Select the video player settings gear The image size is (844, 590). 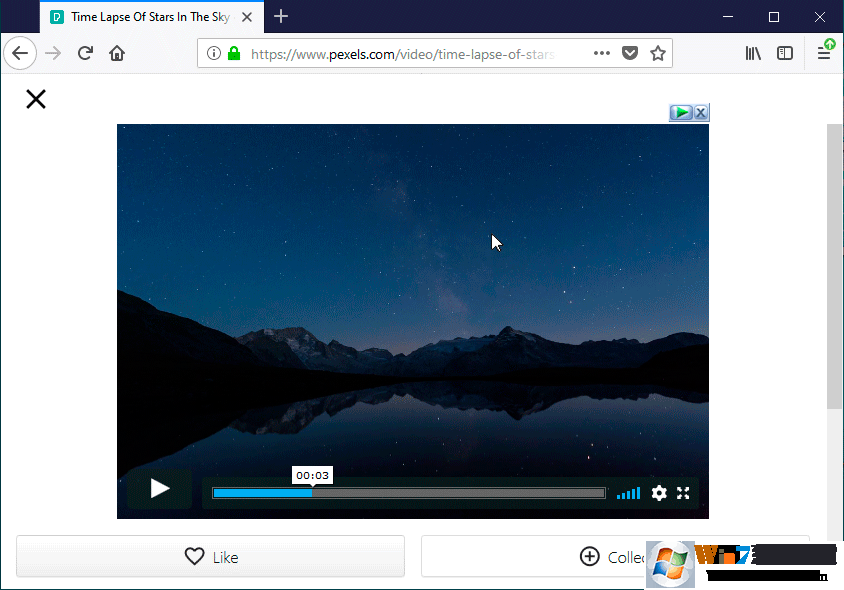tap(659, 493)
